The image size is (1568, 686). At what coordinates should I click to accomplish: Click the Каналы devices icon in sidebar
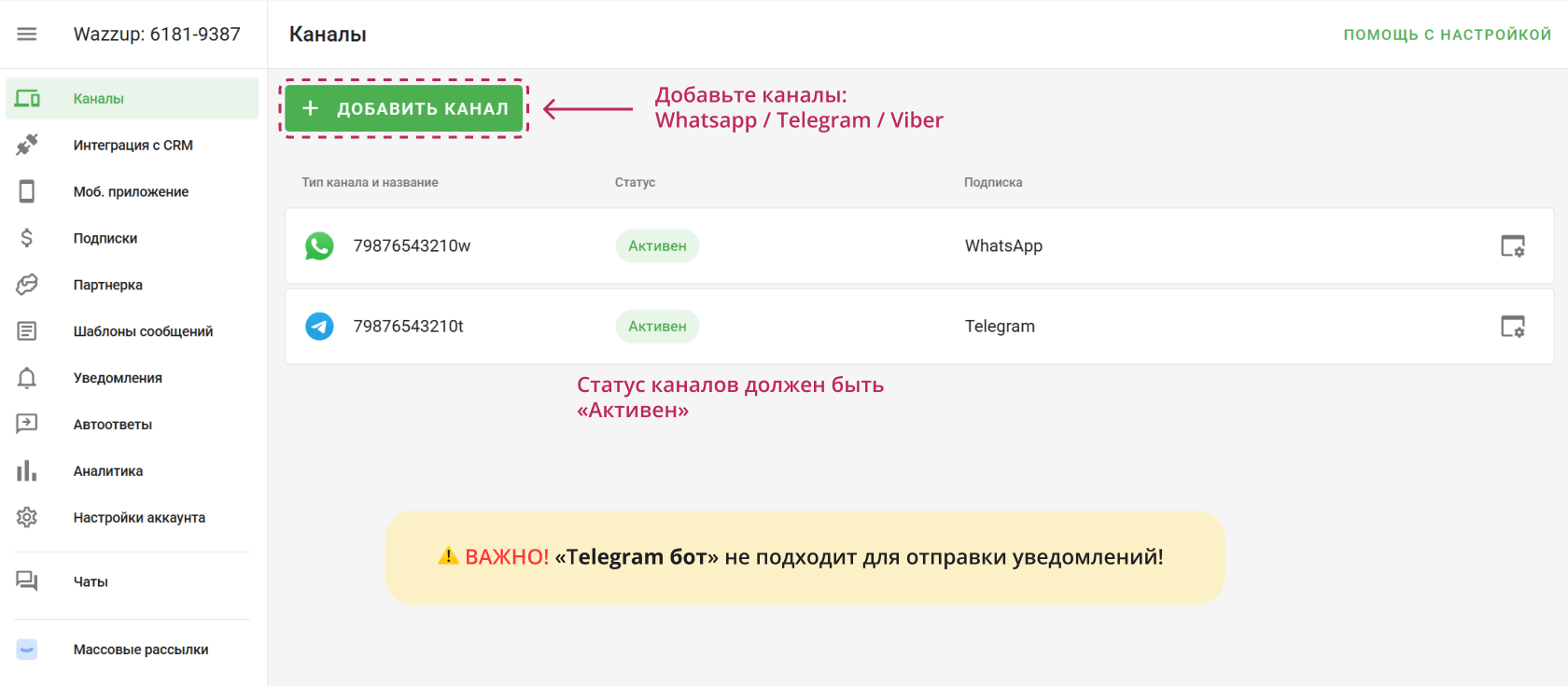[27, 98]
